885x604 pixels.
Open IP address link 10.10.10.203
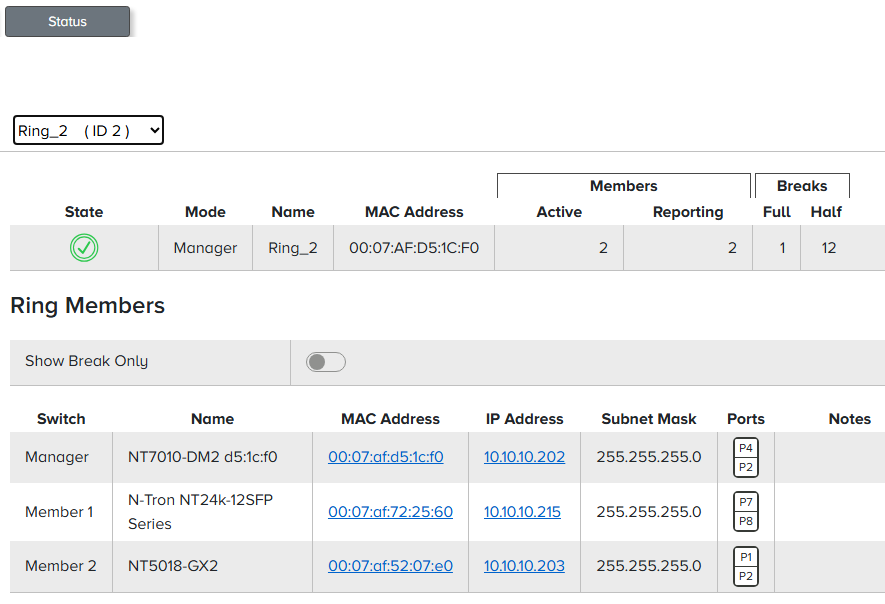click(x=524, y=566)
